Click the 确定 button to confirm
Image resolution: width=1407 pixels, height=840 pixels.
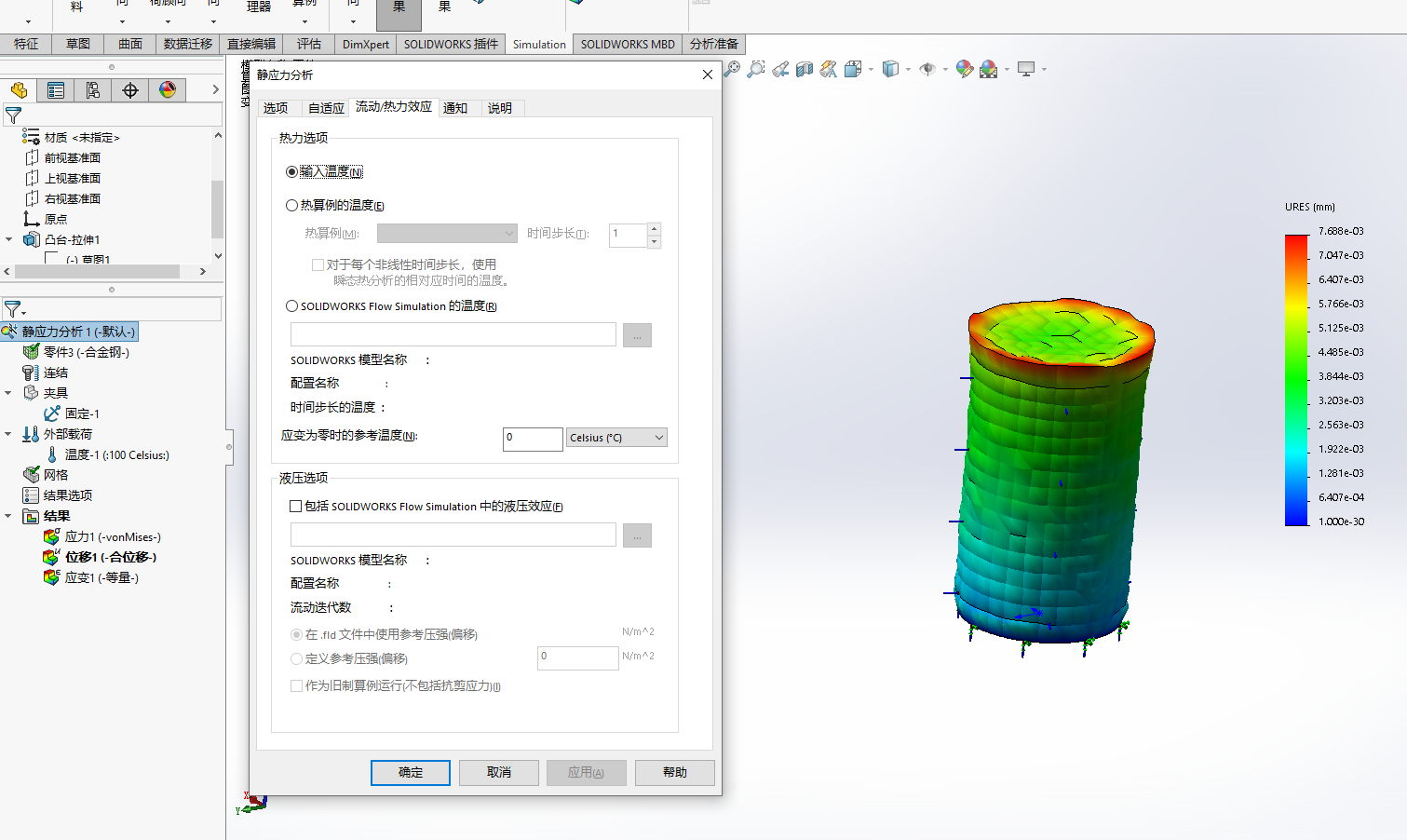click(x=410, y=773)
